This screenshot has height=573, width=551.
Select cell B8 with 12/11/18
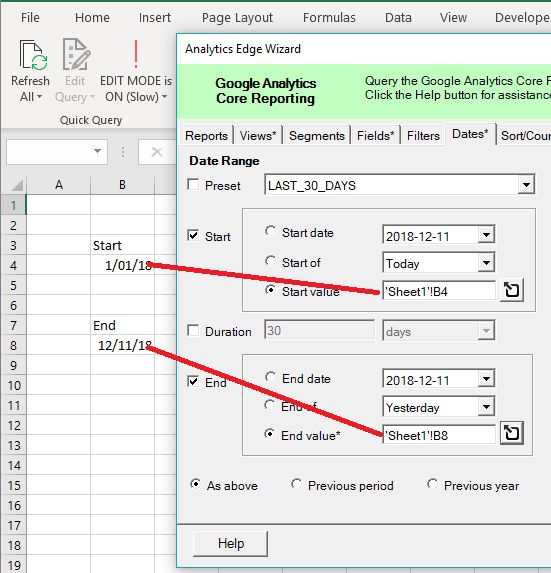click(122, 345)
